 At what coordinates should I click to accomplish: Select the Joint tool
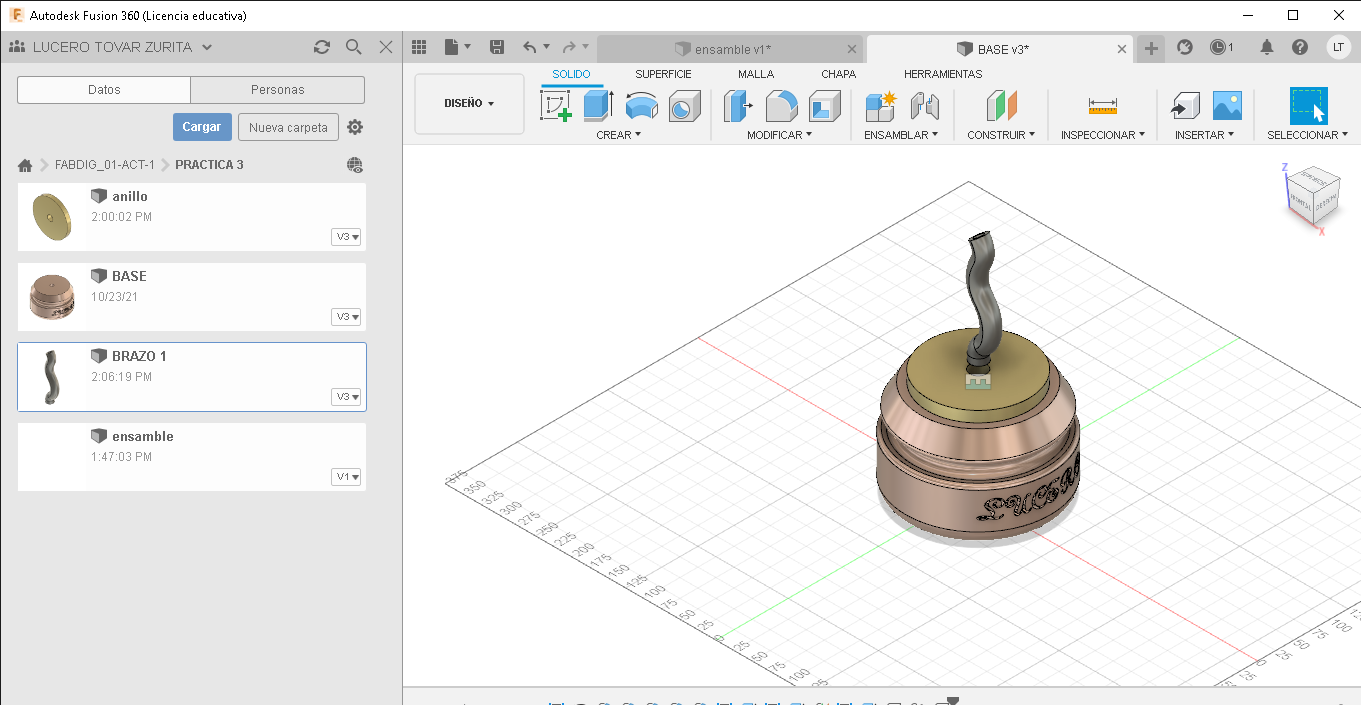(925, 105)
